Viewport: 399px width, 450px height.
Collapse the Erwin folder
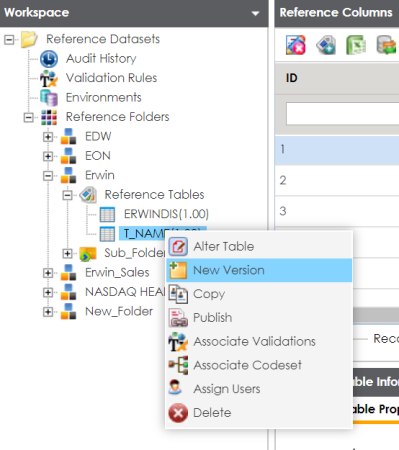[48, 176]
